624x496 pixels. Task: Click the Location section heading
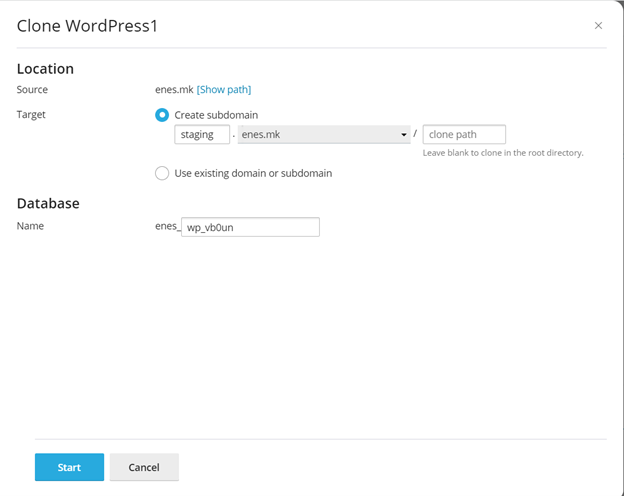[x=46, y=69]
